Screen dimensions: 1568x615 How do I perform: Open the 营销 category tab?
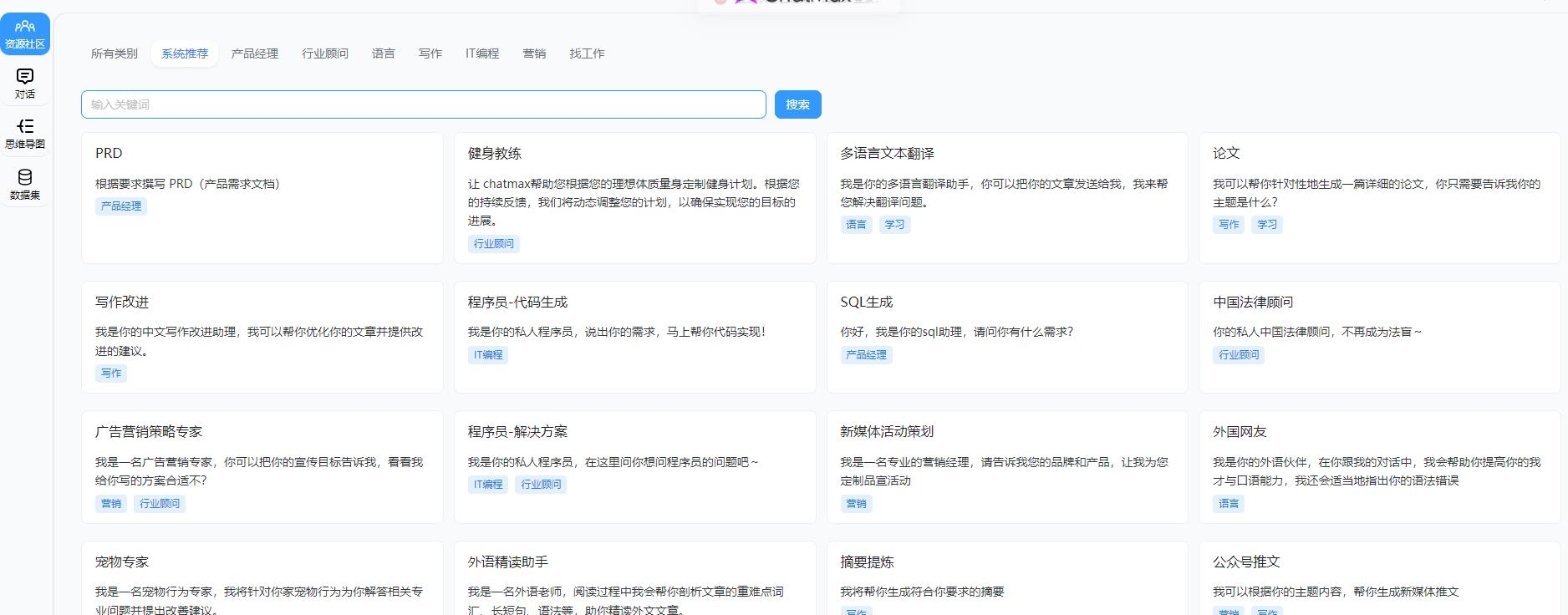point(534,53)
